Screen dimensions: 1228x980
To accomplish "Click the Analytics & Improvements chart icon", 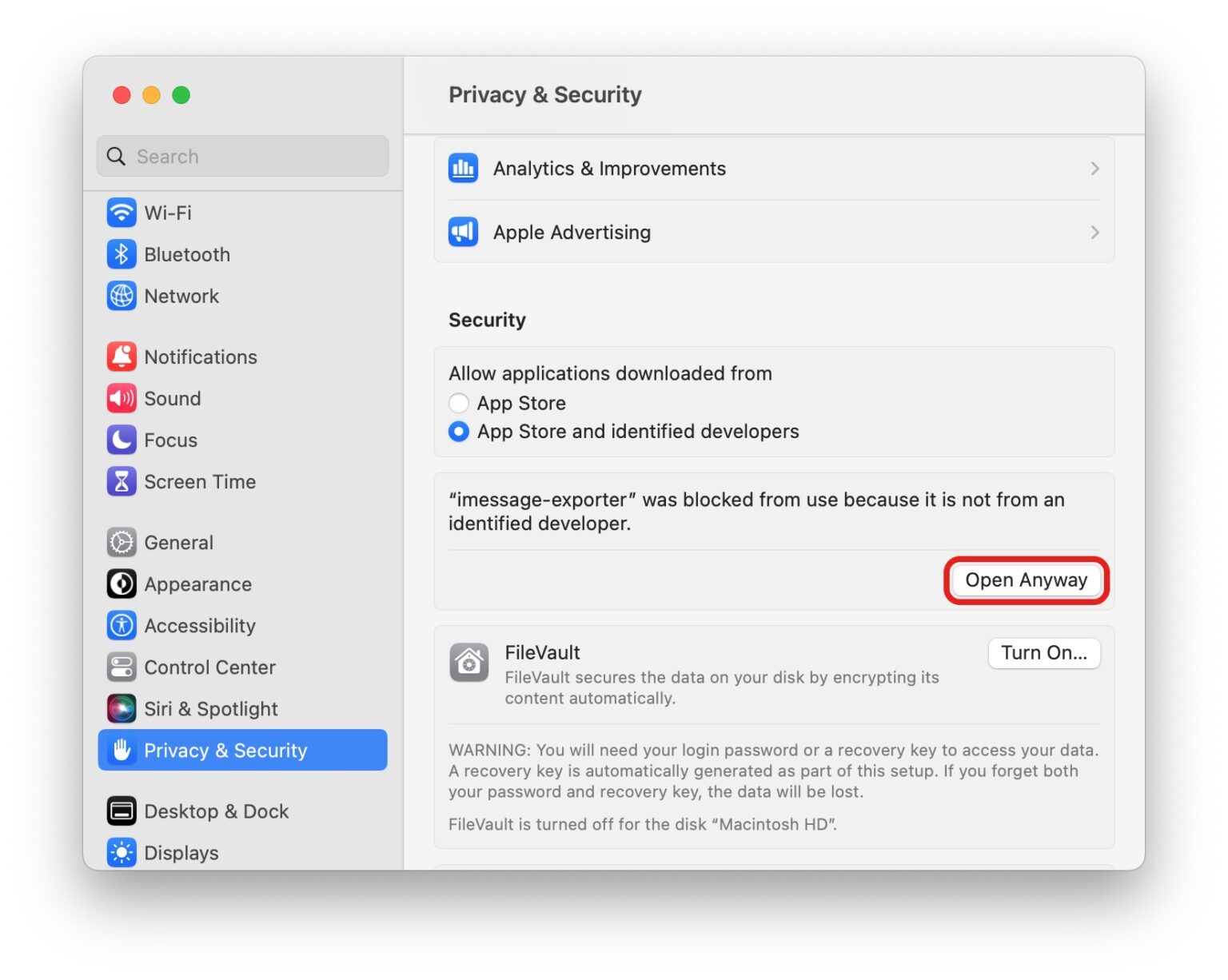I will point(464,168).
